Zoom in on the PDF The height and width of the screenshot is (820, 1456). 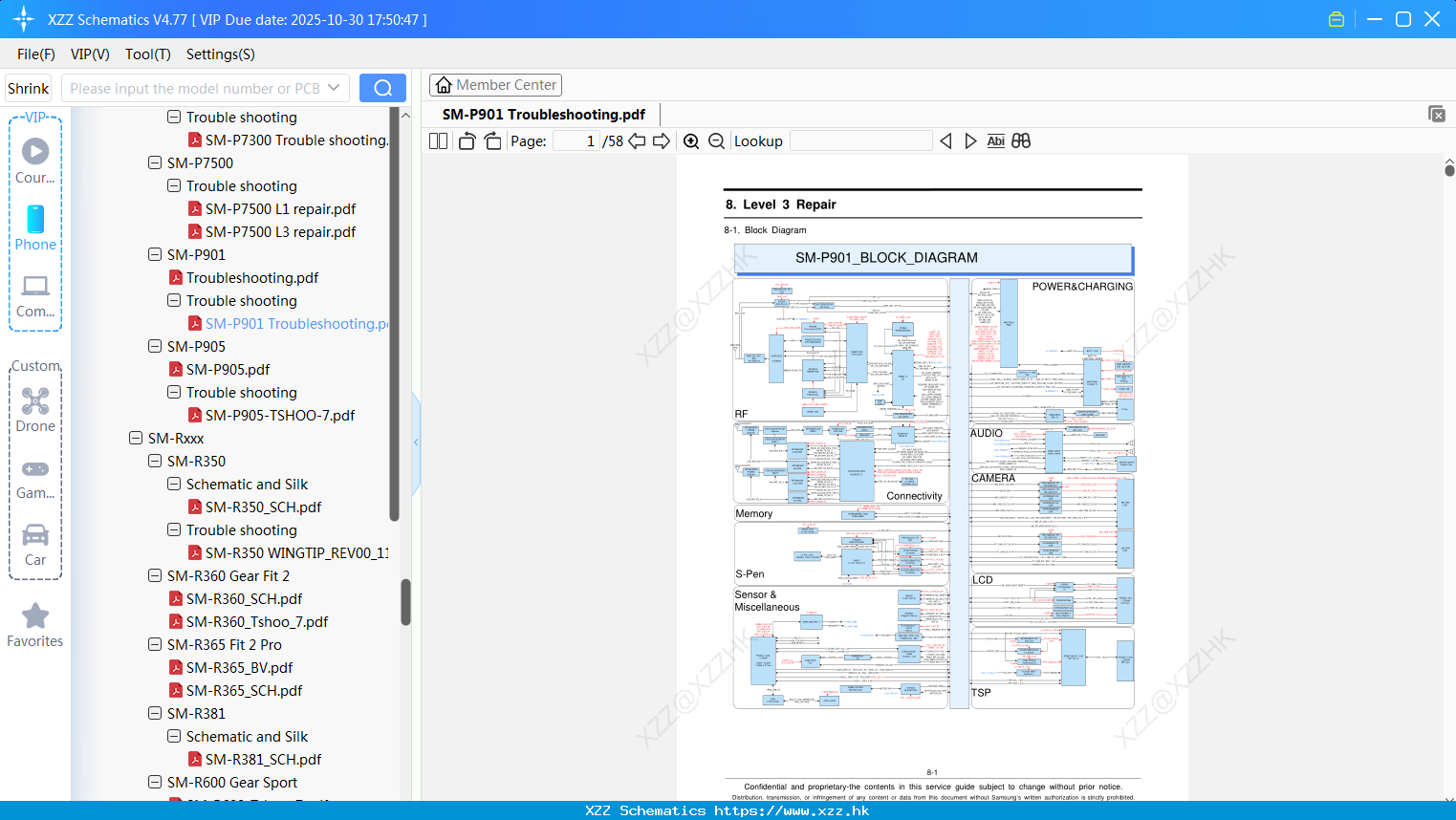691,141
